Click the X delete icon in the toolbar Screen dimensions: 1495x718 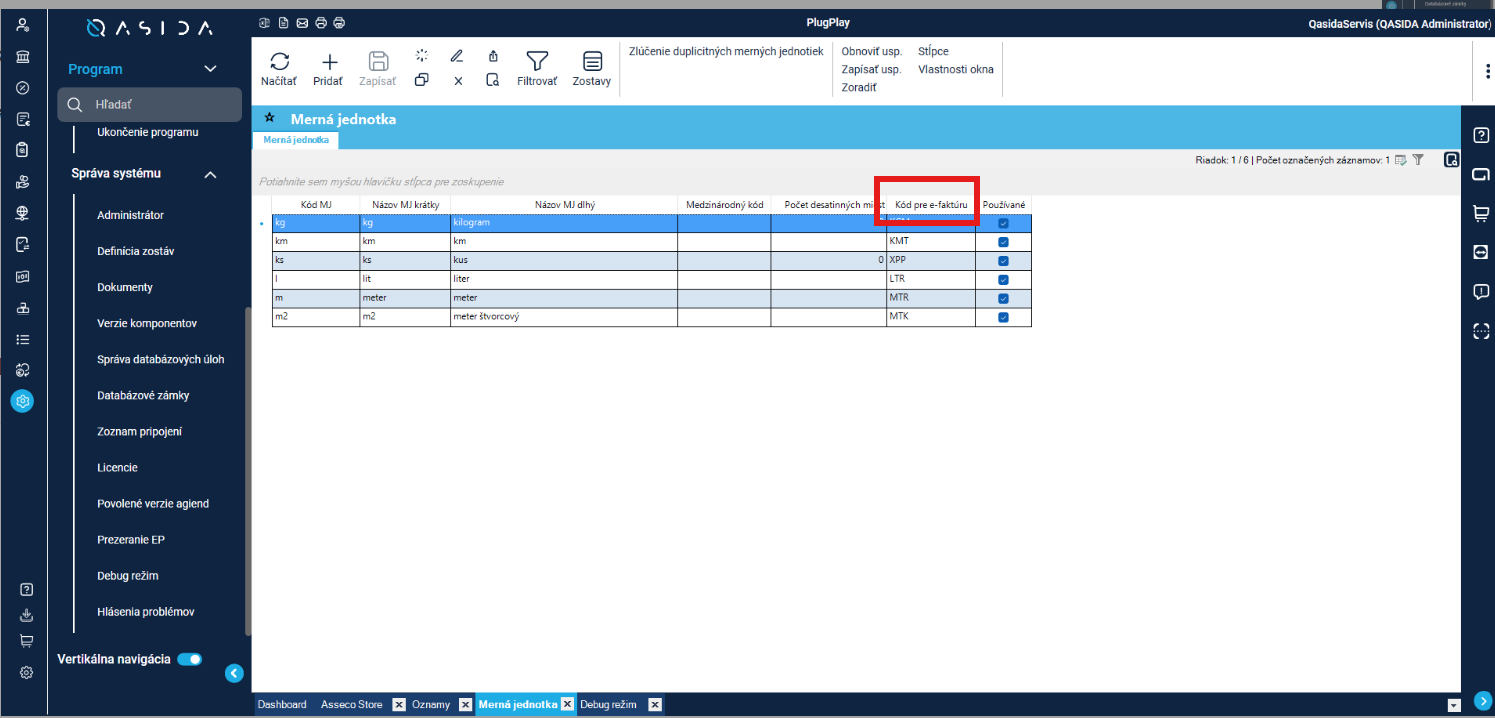pyautogui.click(x=458, y=81)
